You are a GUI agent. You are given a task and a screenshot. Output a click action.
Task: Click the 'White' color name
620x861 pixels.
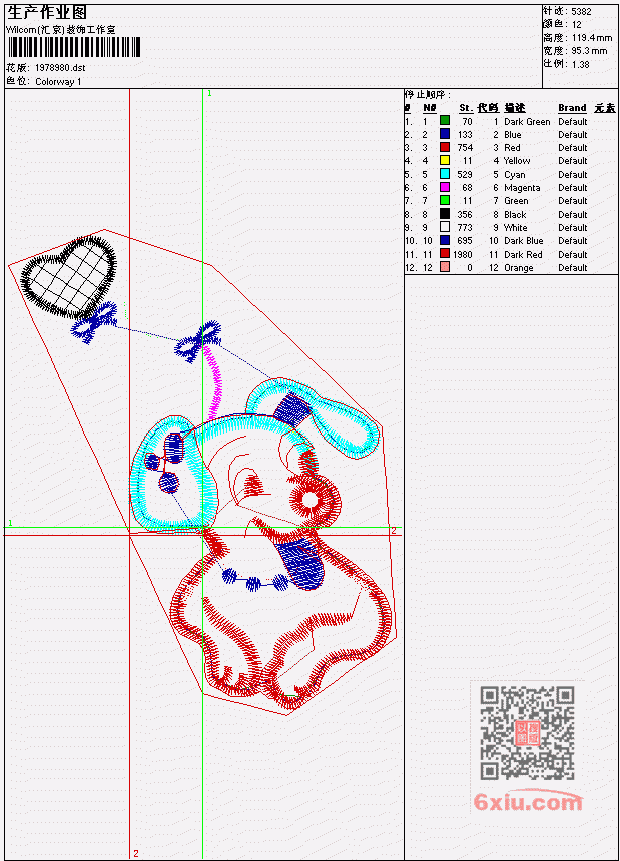click(x=515, y=228)
